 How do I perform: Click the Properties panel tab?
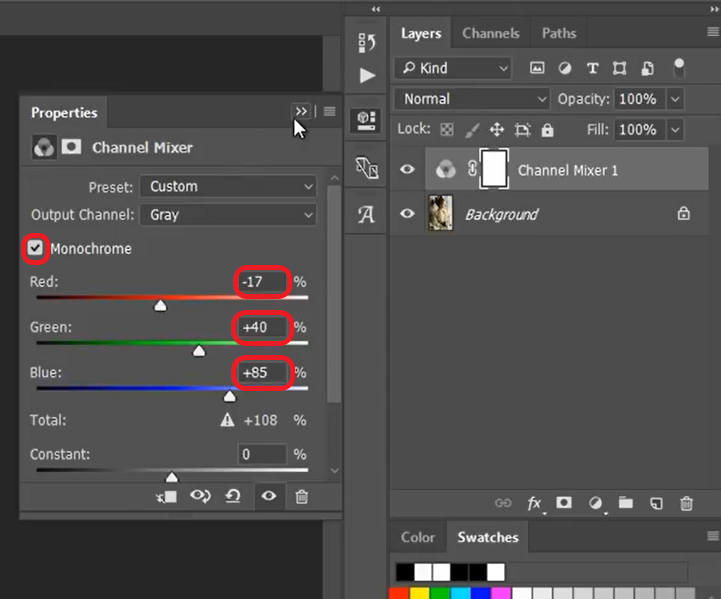(64, 113)
